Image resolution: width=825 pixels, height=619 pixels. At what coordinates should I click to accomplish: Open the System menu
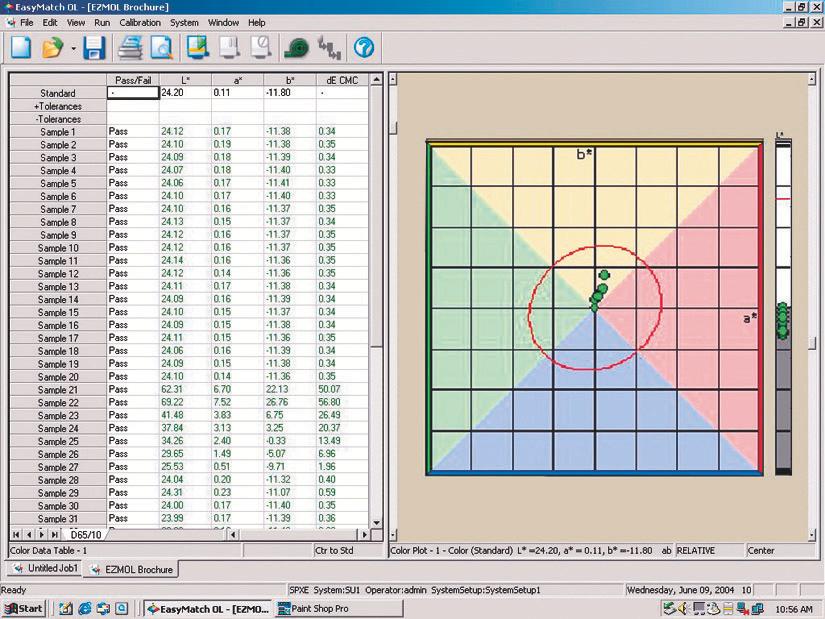184,22
